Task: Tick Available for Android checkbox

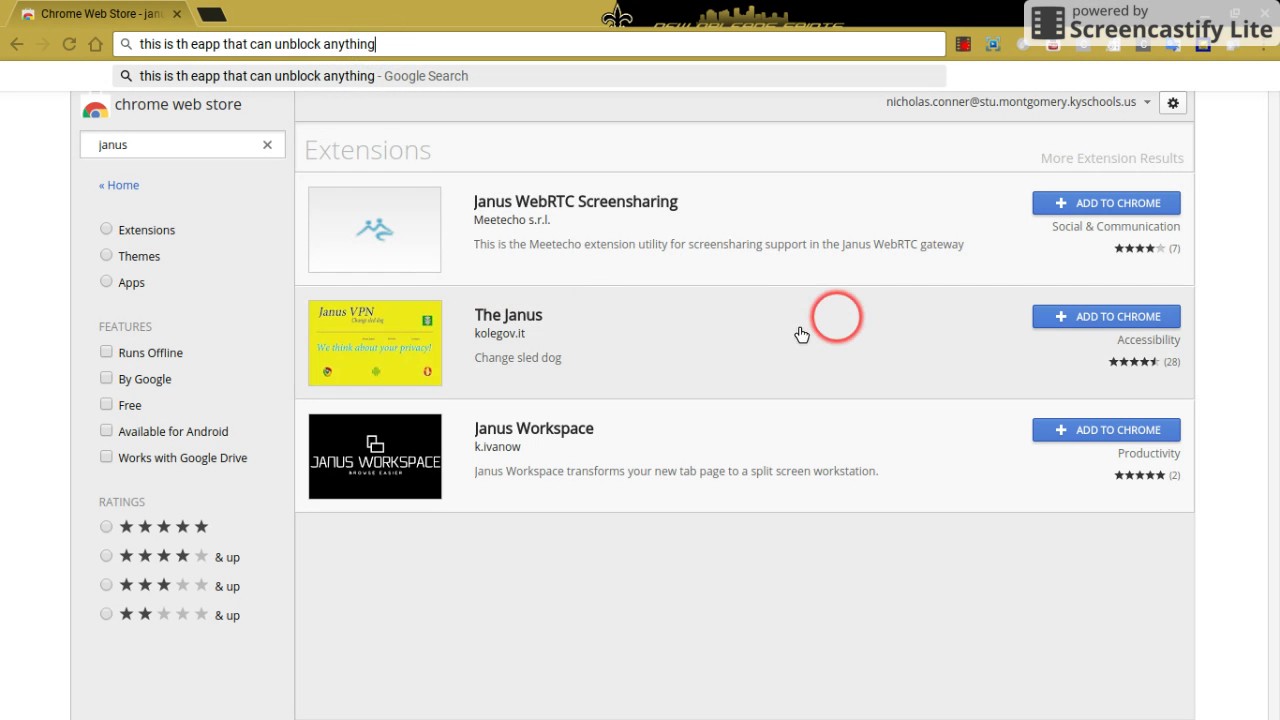Action: pyautogui.click(x=106, y=430)
